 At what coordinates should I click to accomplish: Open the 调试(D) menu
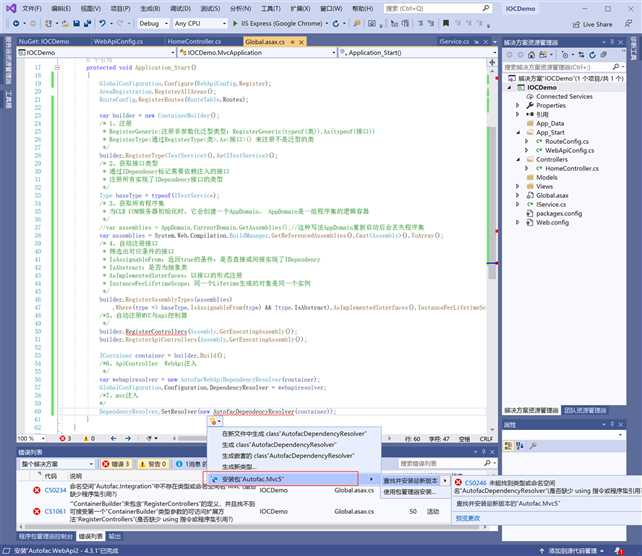tap(180, 8)
